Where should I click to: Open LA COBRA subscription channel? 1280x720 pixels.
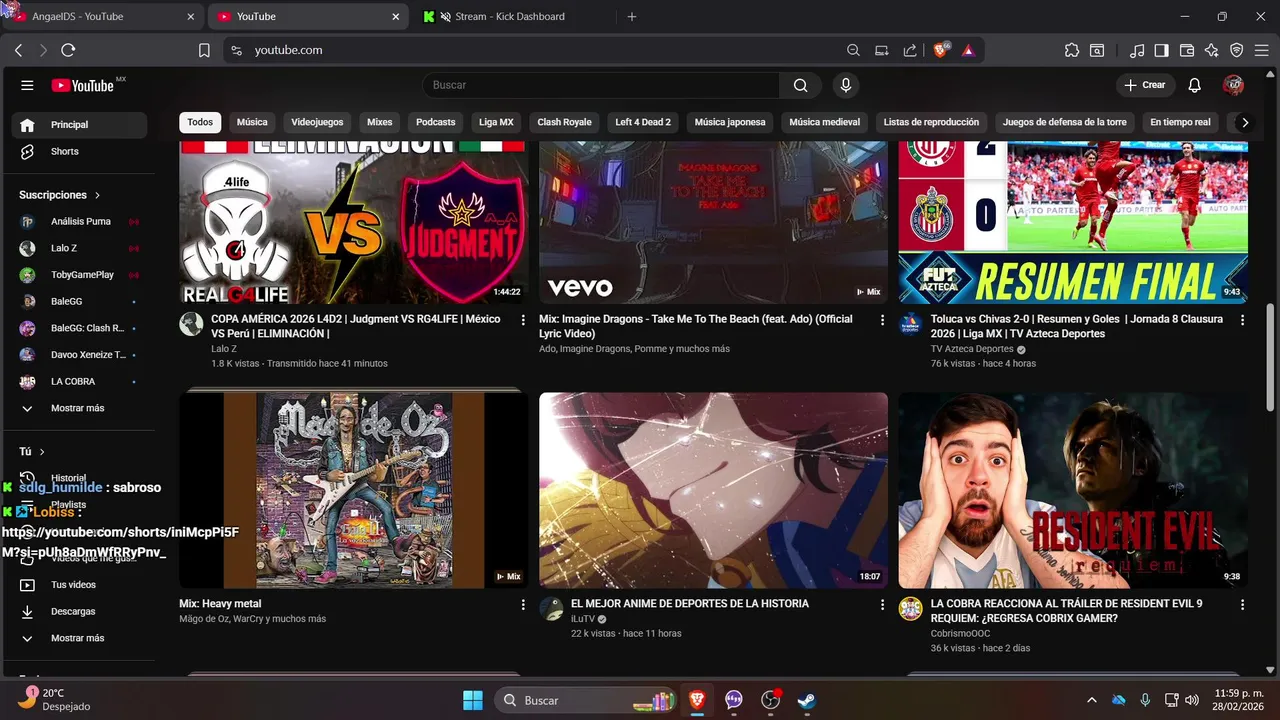[79, 381]
